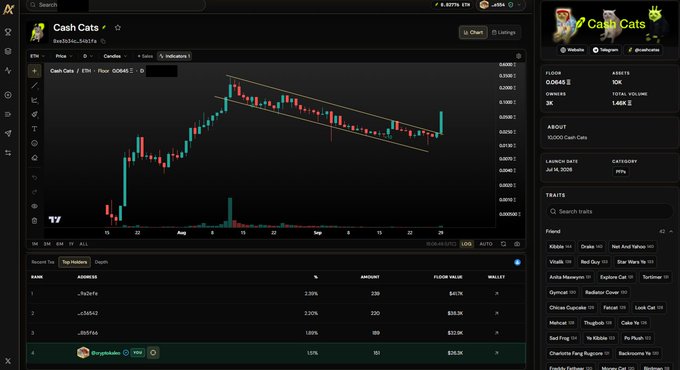Open the stacked collections sidebar icon
Viewport: 680px width, 370px height.
pos(8,51)
